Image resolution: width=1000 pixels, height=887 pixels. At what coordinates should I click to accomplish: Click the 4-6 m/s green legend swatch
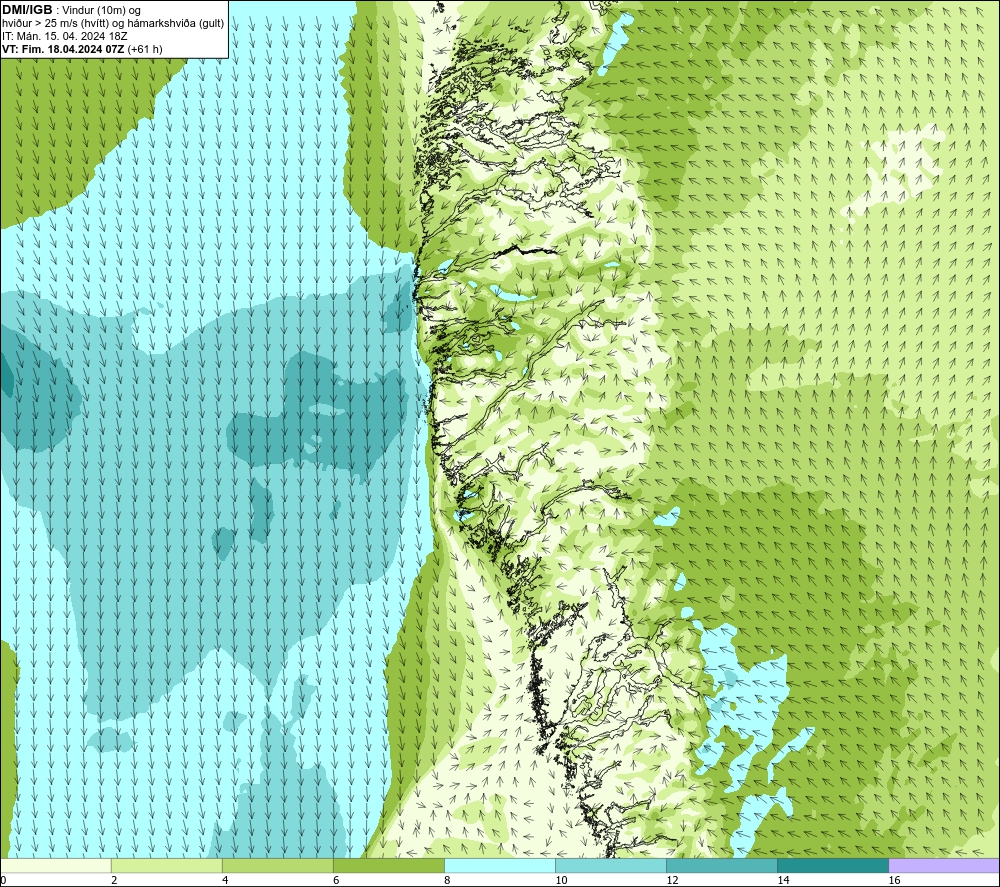[277, 865]
